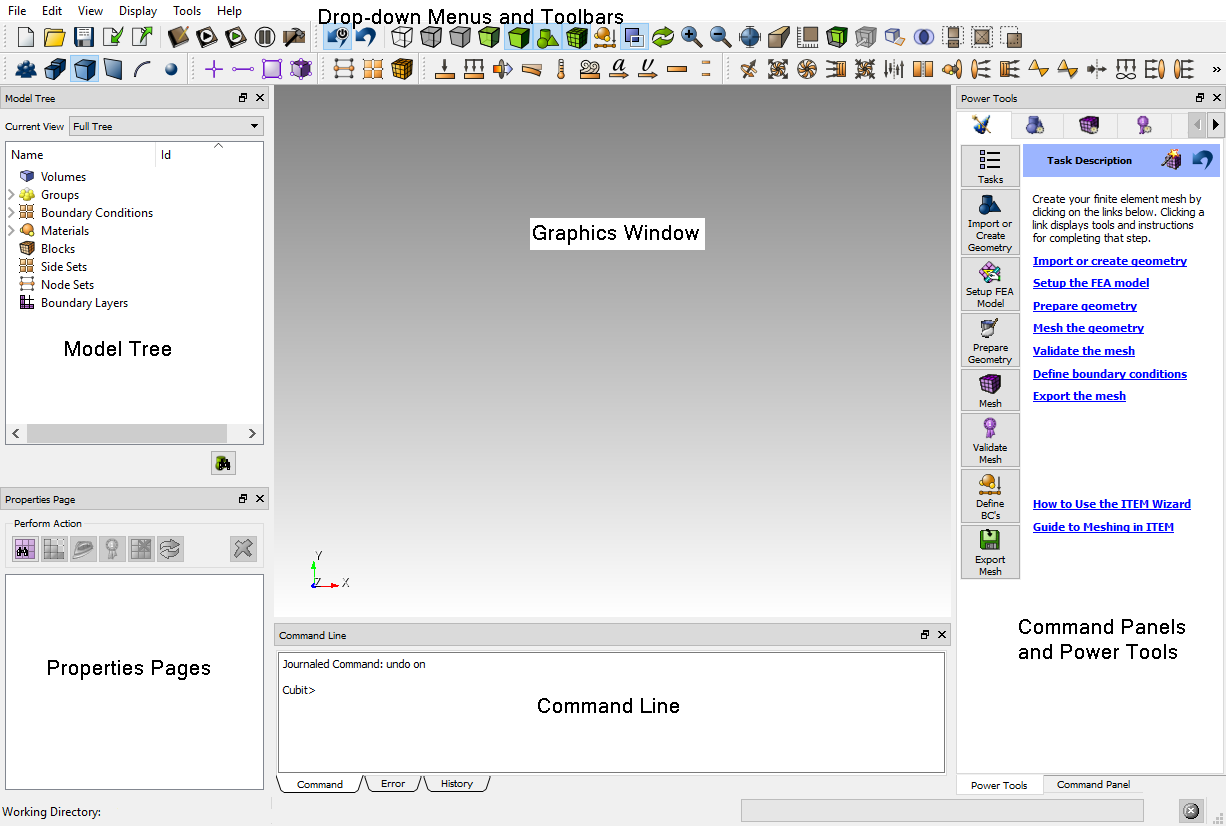Screen dimensions: 1226x826
Task: Click the blue Undo arrow icon
Action: [366, 38]
